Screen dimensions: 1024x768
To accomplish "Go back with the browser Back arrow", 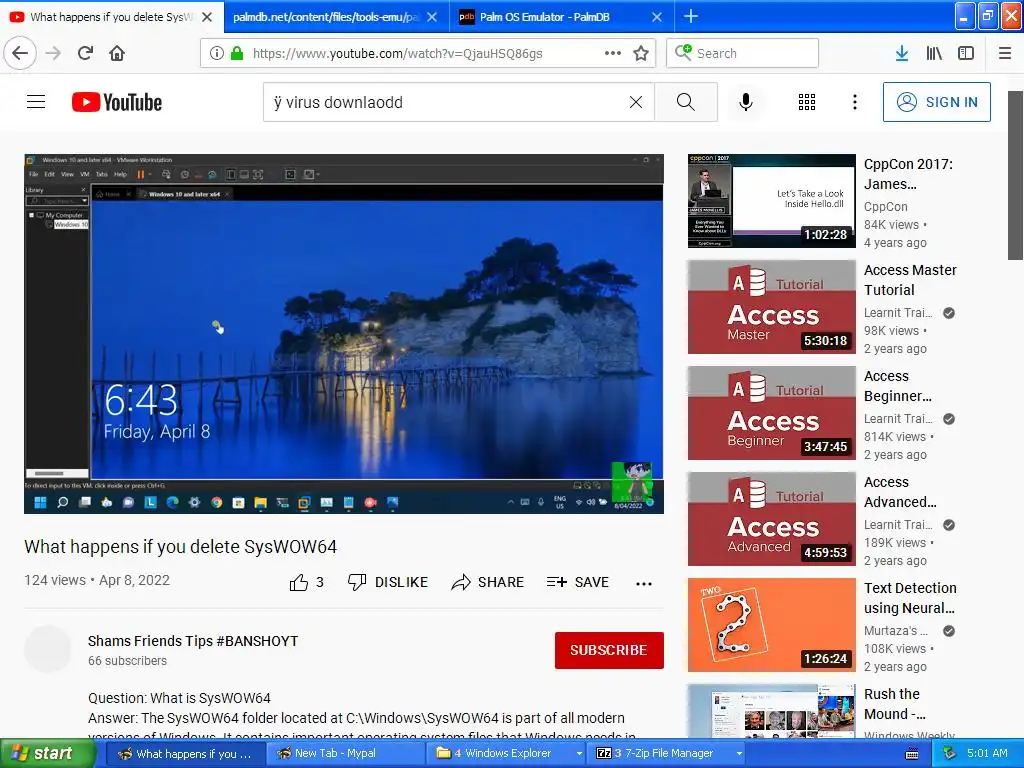I will (x=20, y=53).
